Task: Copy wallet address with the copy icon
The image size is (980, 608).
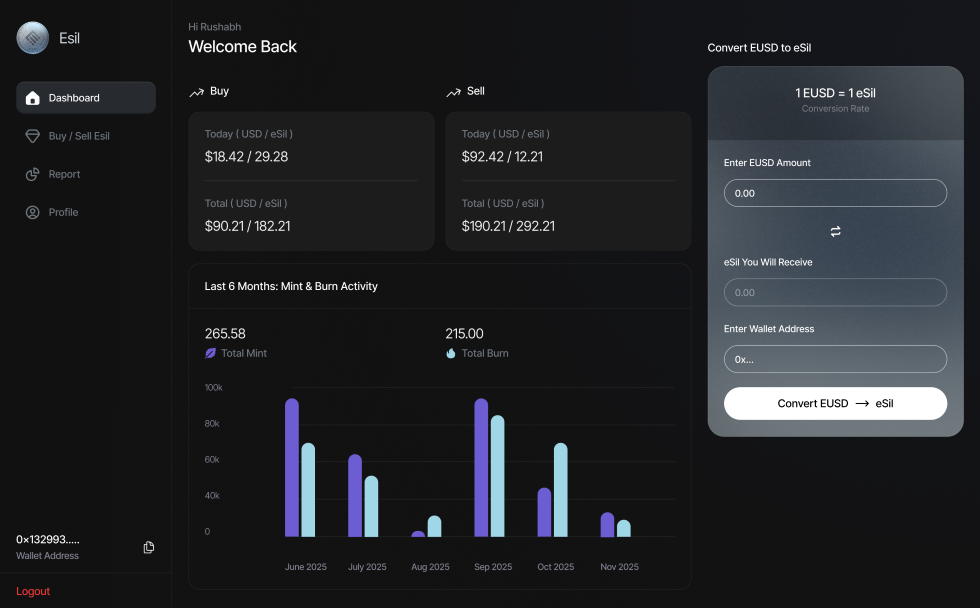Action: pos(149,547)
